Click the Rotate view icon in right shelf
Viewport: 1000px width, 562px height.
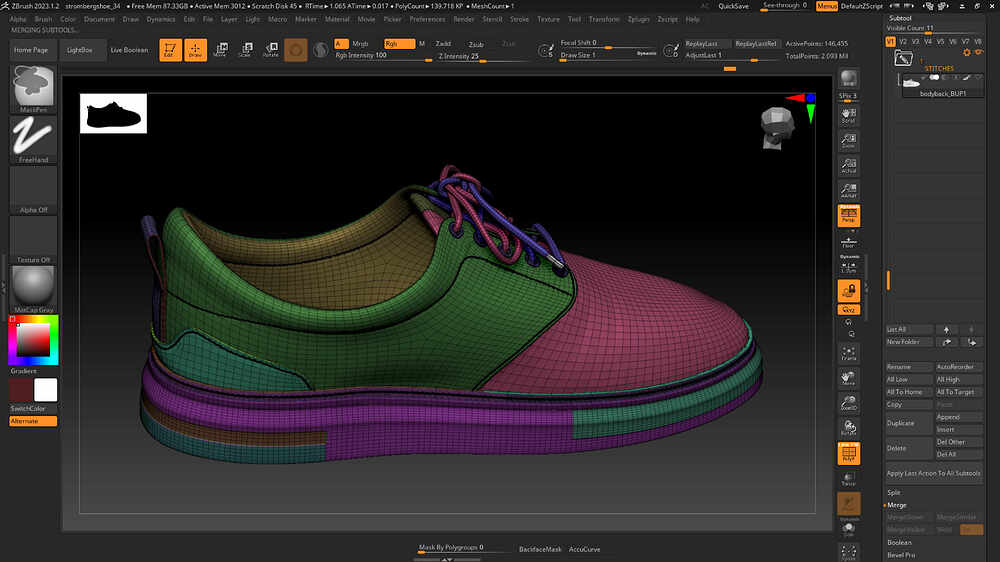click(x=848, y=428)
